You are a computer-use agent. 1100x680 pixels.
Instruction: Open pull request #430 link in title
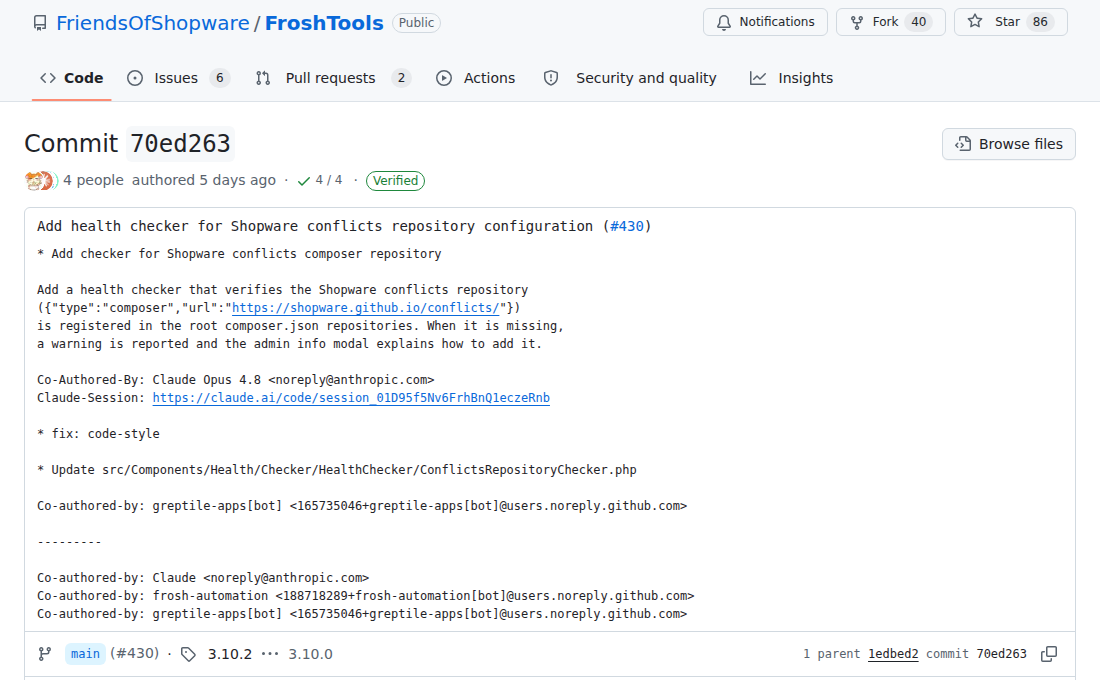point(626,226)
